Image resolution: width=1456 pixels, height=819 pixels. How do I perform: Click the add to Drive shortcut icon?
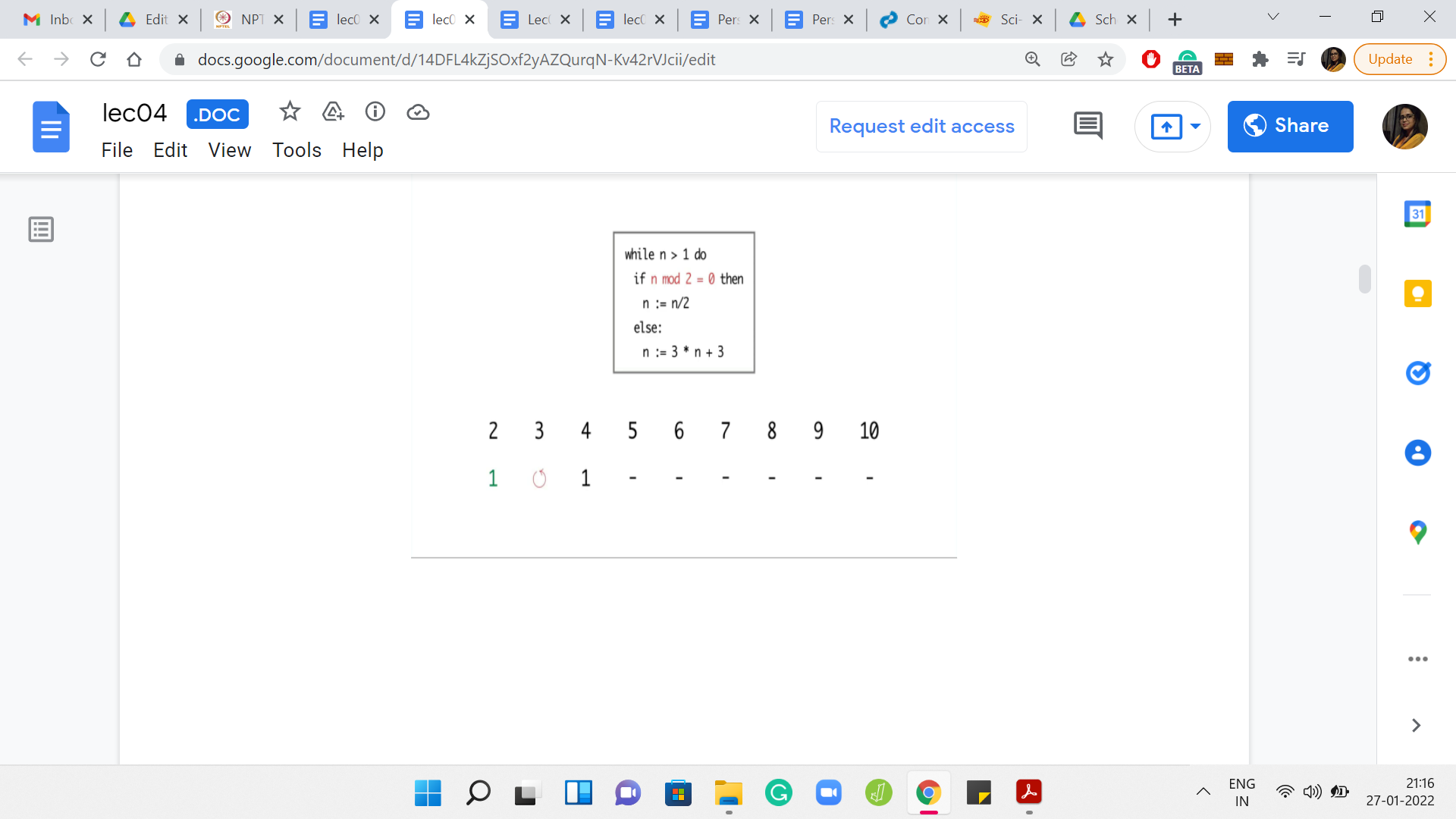333,112
